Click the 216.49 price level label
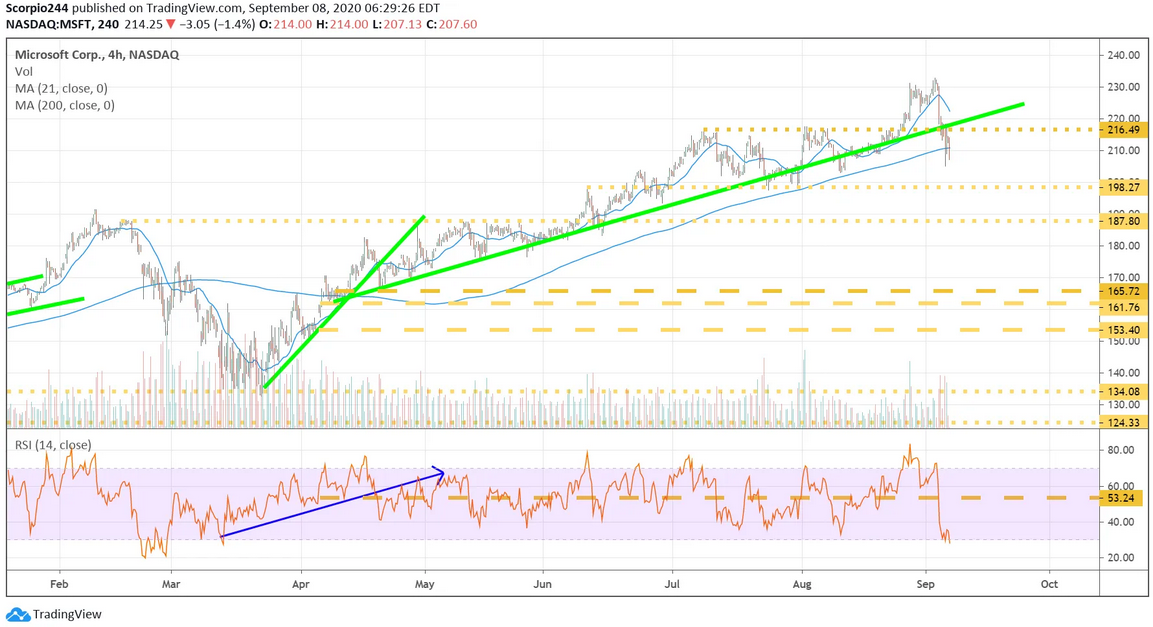The image size is (1153, 627). tap(1123, 130)
